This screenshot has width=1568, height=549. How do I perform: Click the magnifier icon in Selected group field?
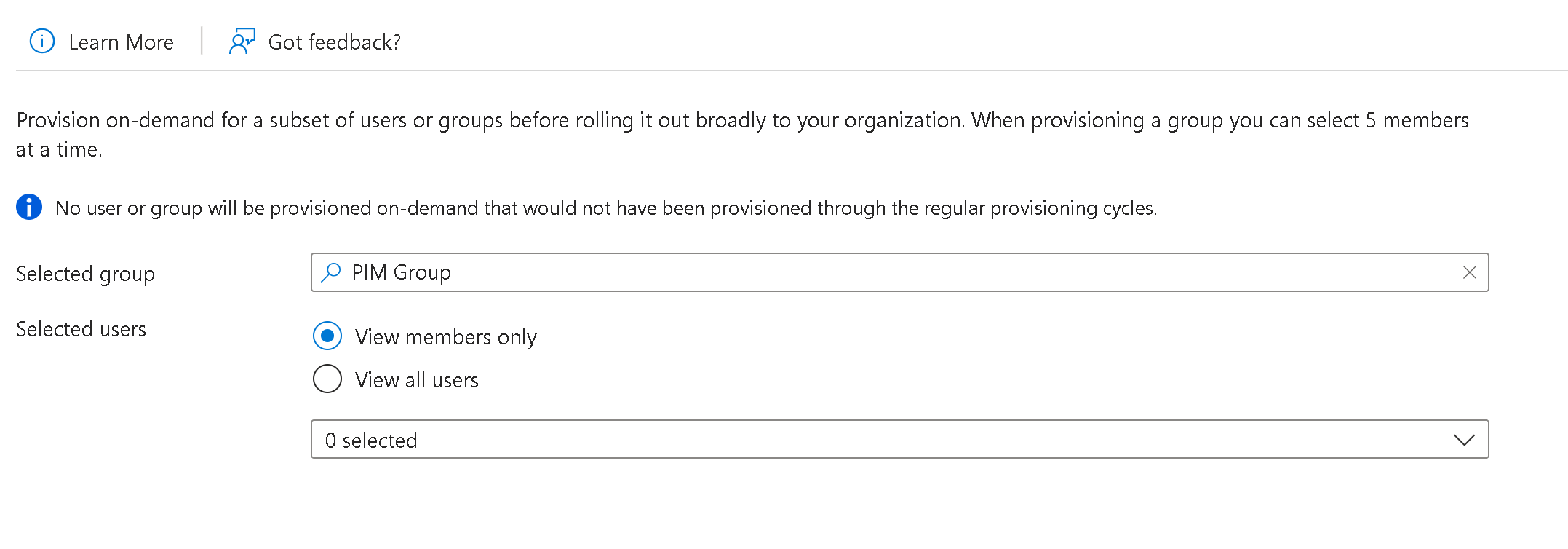coord(331,272)
